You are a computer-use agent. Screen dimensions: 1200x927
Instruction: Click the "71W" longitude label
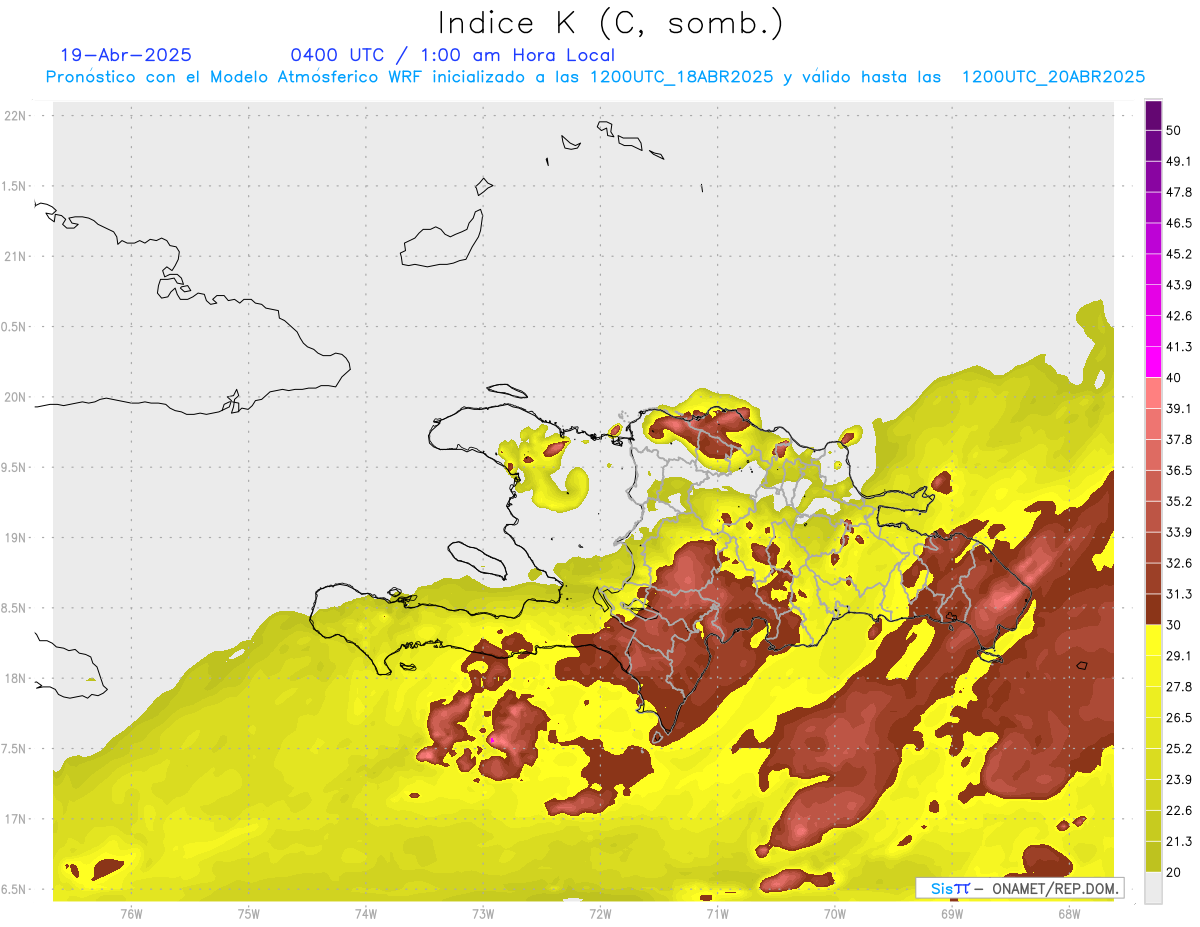[x=717, y=914]
